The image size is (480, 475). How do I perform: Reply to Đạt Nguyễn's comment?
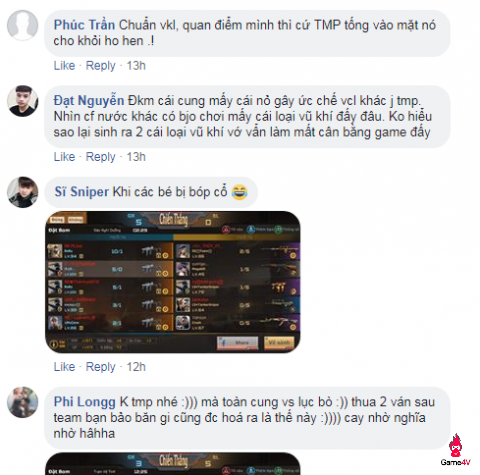click(x=101, y=157)
